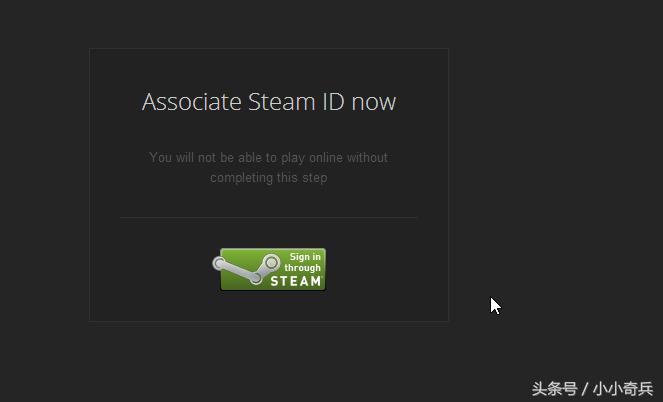The height and width of the screenshot is (402, 663).
Task: Click the small left circle of the Steam logo
Action: (x=219, y=264)
